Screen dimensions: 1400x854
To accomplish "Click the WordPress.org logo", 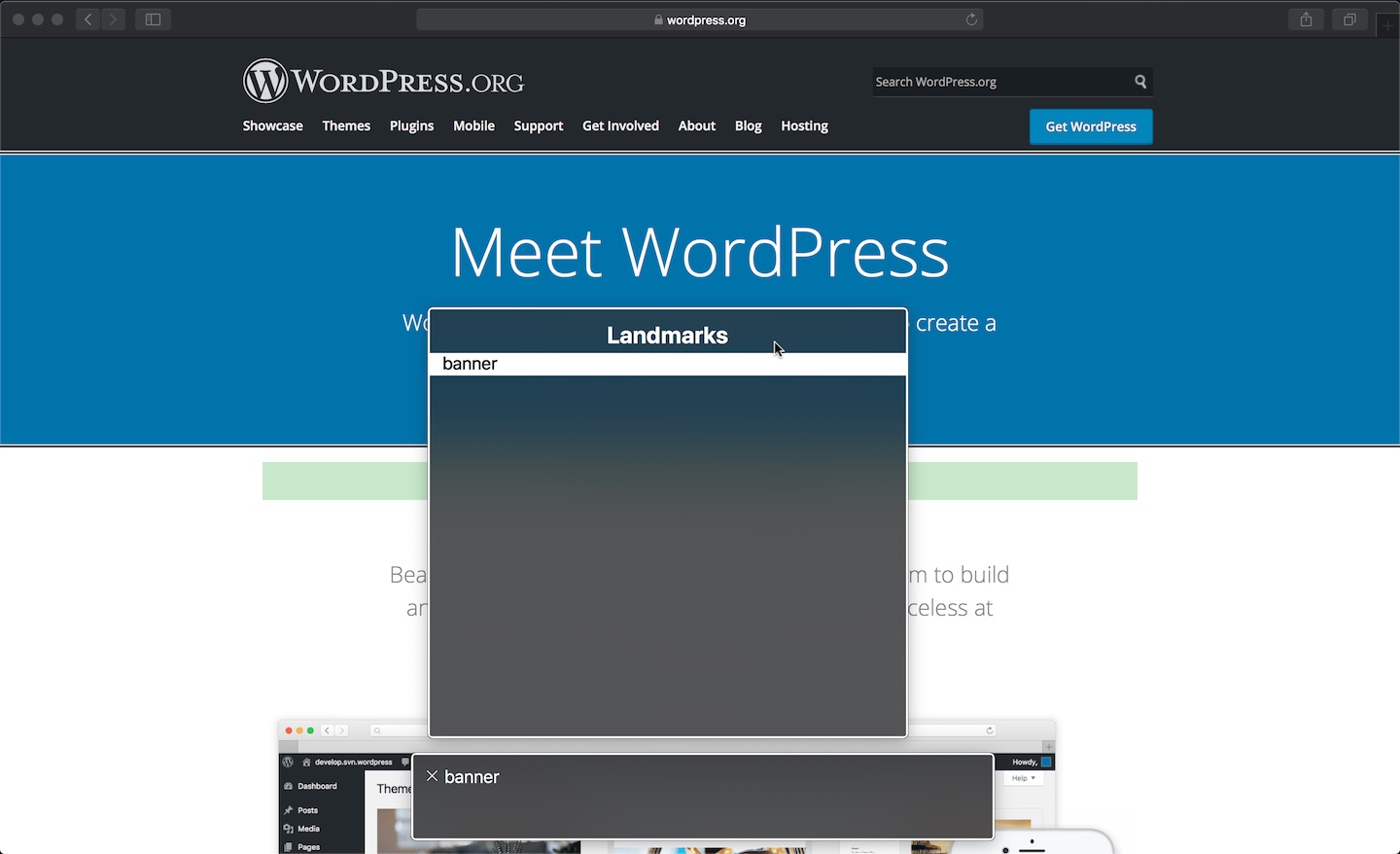I will pyautogui.click(x=384, y=82).
